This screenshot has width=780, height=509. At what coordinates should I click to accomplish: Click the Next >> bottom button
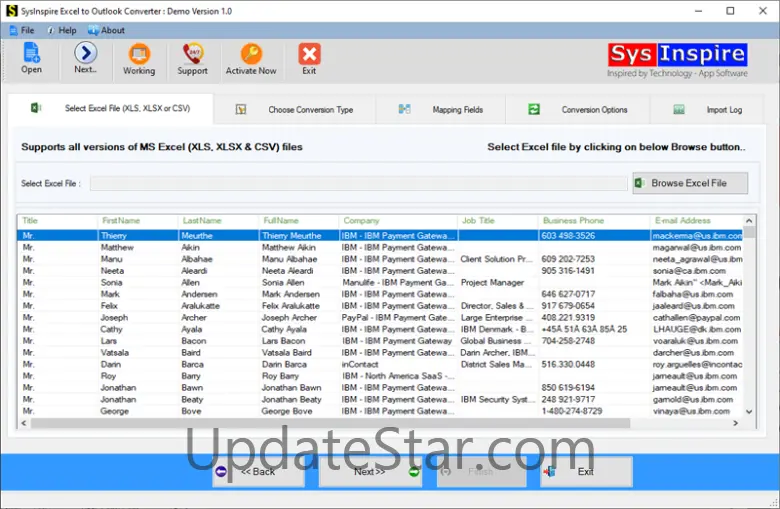click(370, 472)
